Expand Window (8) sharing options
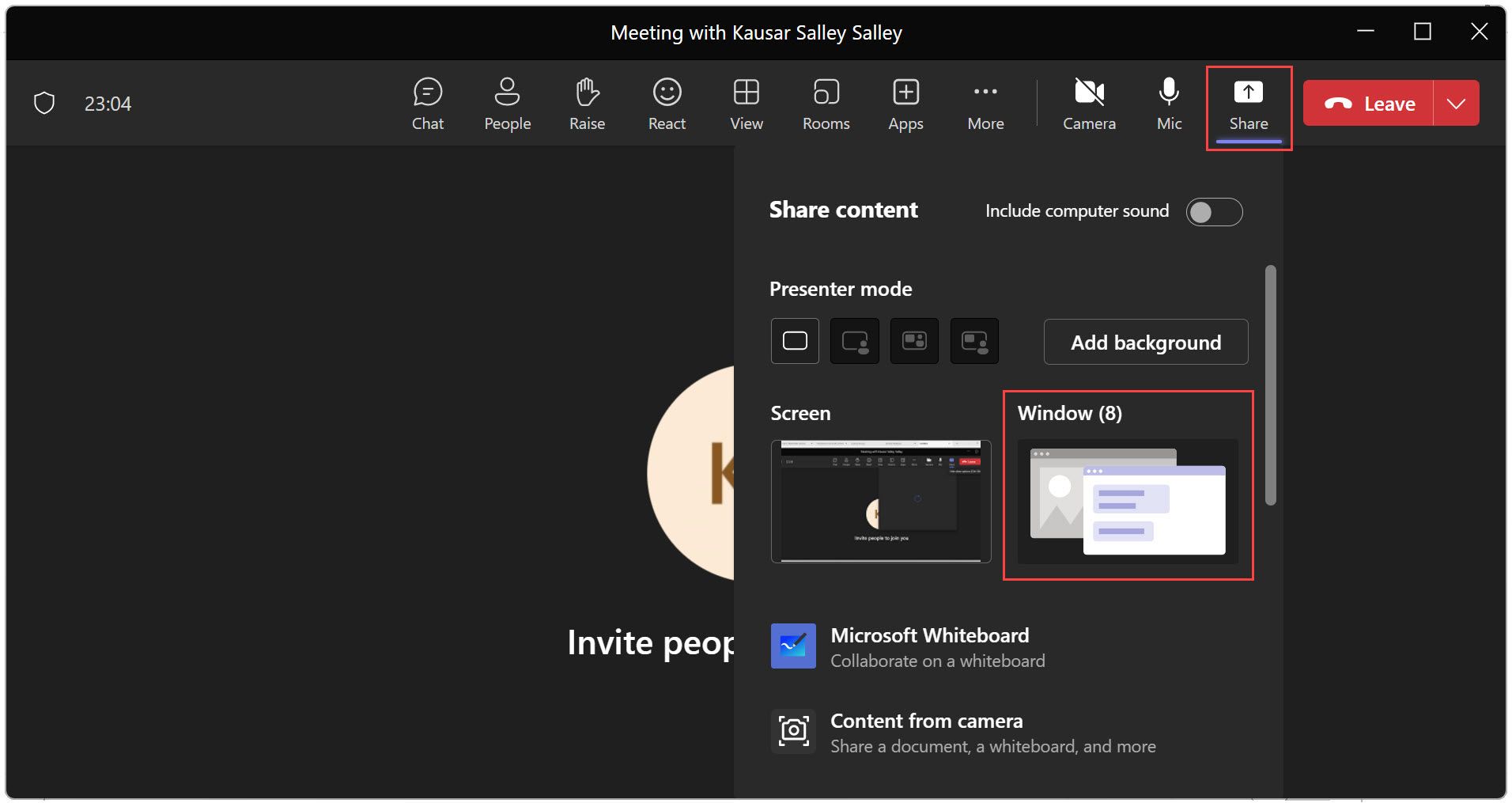The image size is (1512, 803). pyautogui.click(x=1127, y=502)
